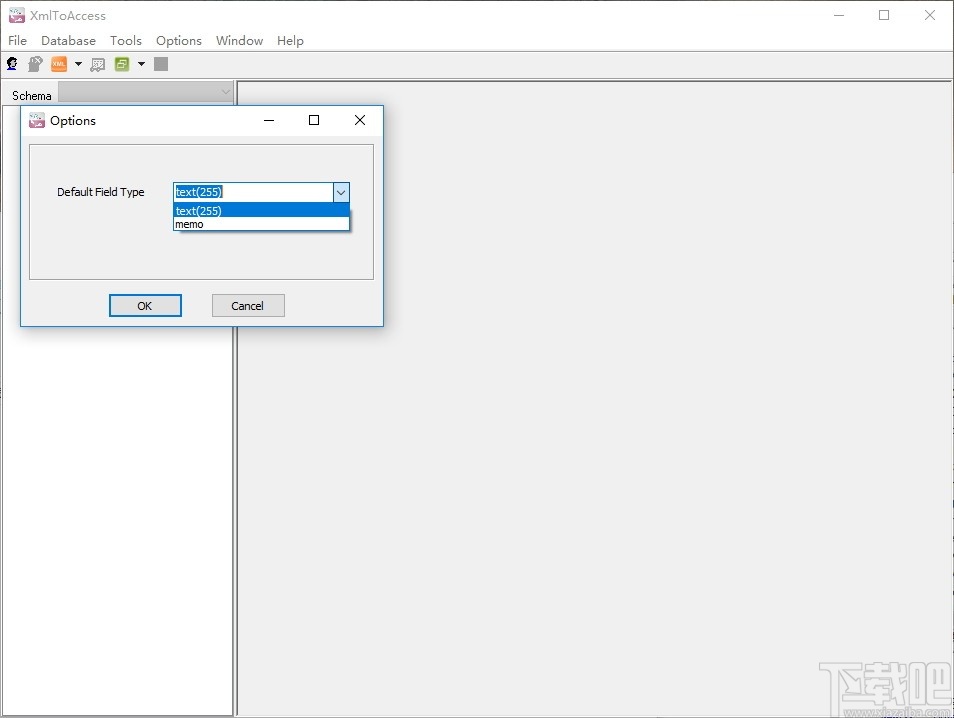954x718 pixels.
Task: Click the XmlToAccess application icon in main titlebar
Action: (x=16, y=15)
